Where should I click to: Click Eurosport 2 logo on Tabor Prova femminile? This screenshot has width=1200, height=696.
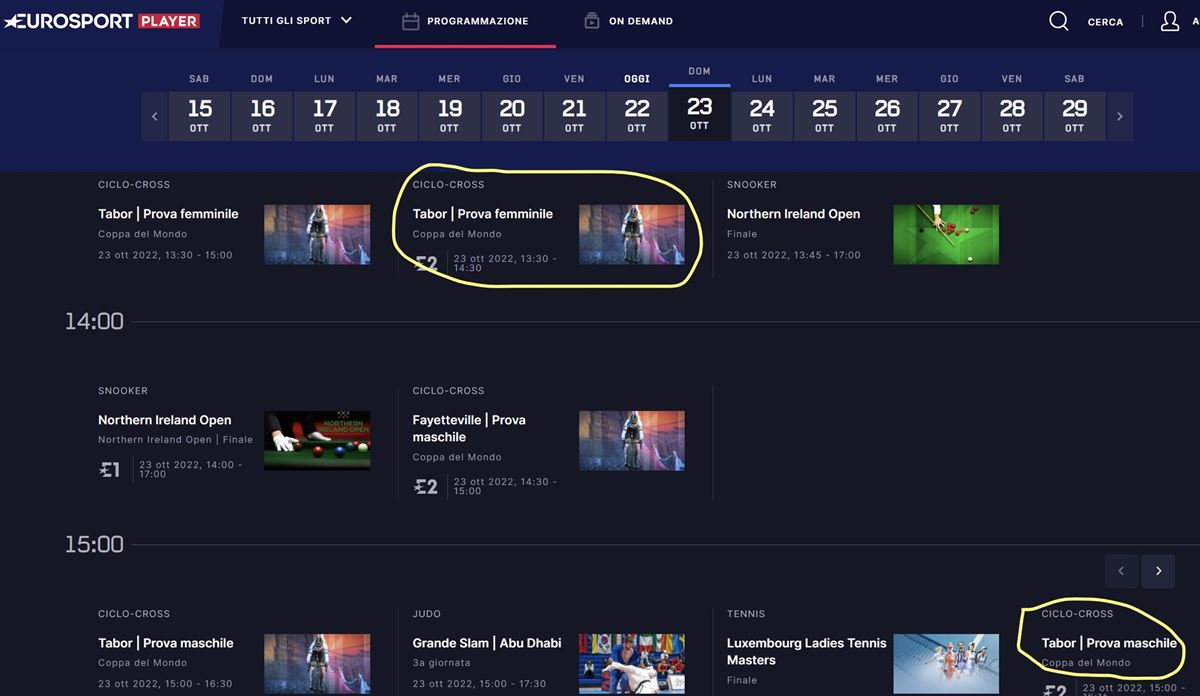(x=426, y=263)
